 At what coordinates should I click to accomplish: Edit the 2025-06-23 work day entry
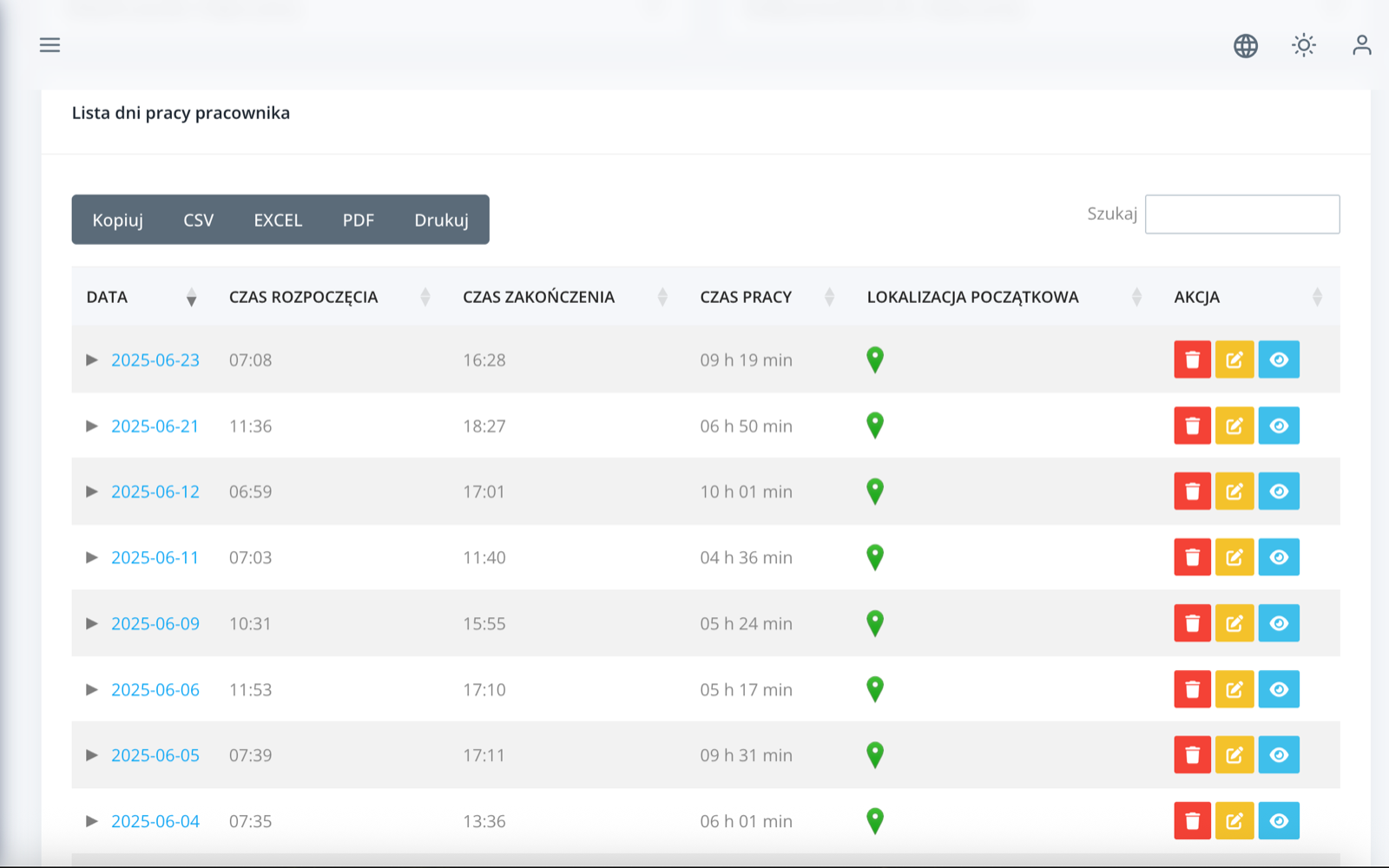pos(1234,359)
